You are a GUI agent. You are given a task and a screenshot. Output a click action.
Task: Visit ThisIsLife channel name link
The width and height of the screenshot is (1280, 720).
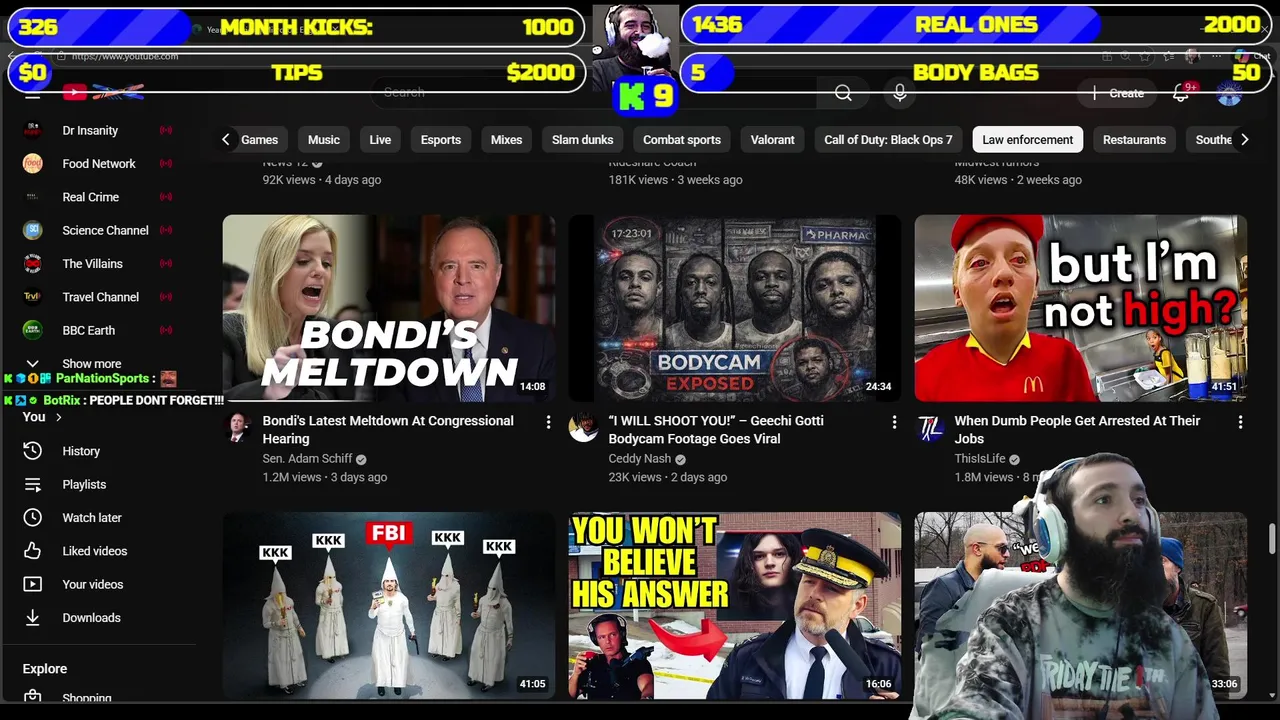click(980, 459)
